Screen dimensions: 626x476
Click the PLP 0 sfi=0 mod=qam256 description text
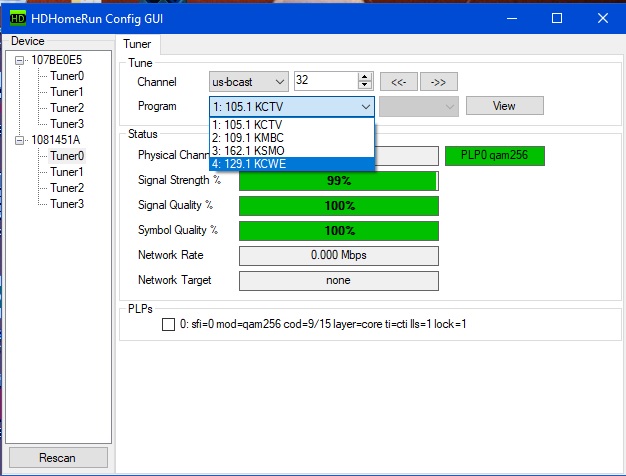323,324
